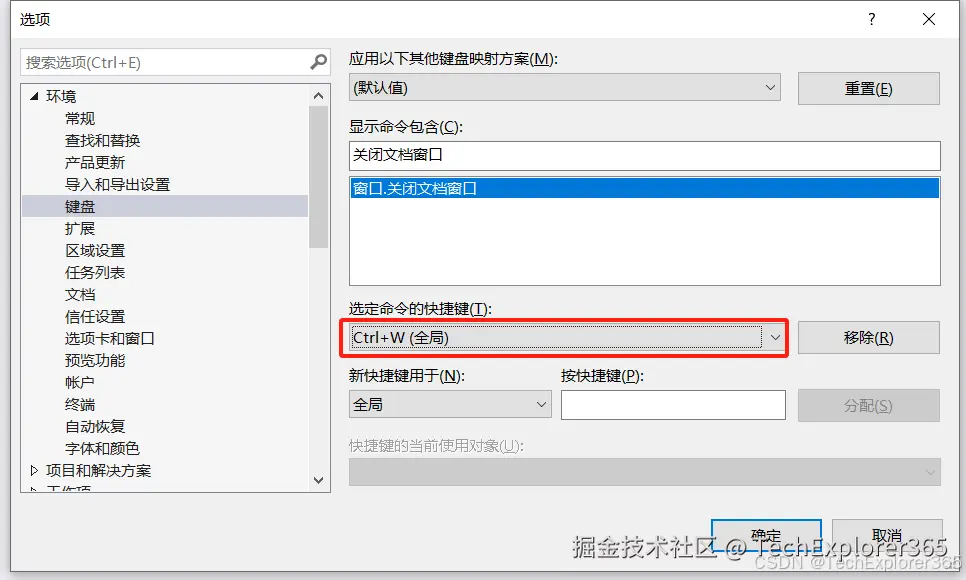This screenshot has height=580, width=966.
Task: Click the 按快捷键 shortcut input field
Action: click(673, 405)
